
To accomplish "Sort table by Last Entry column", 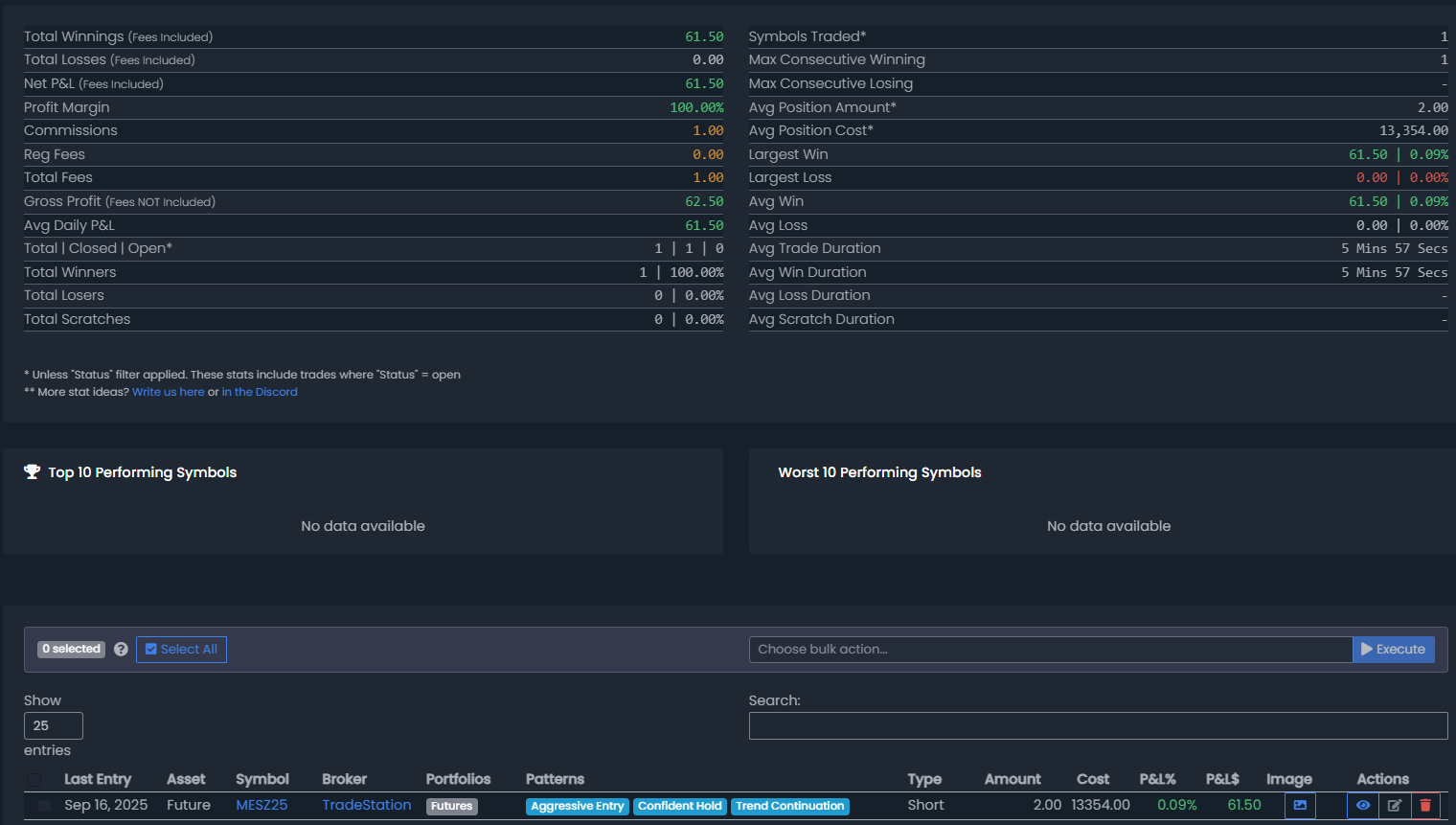I will pyautogui.click(x=98, y=780).
